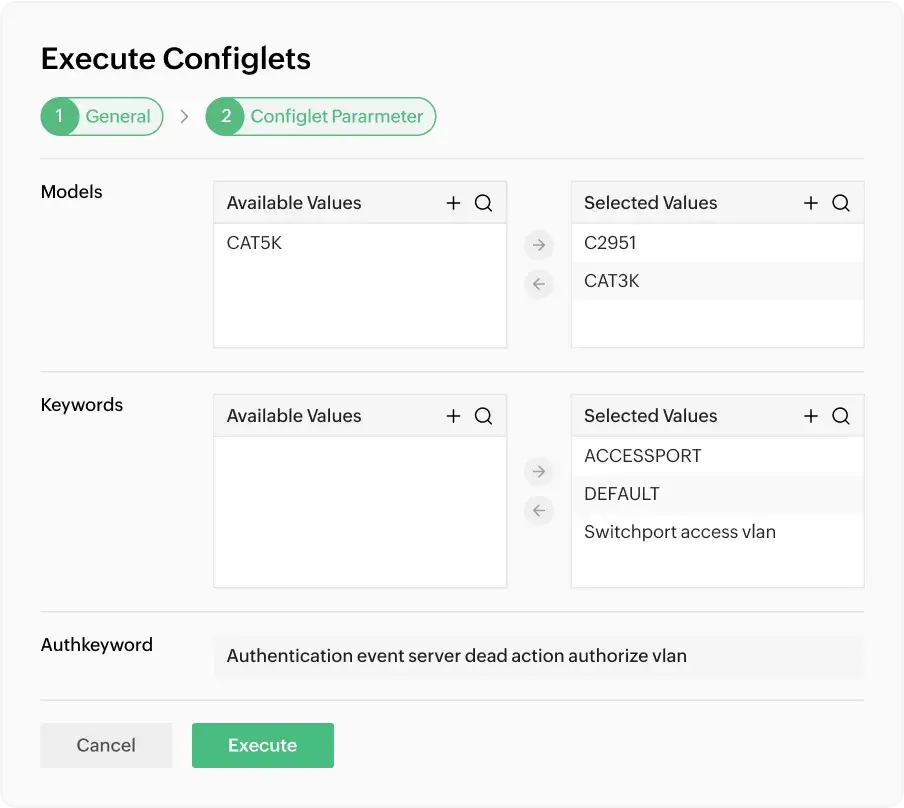This screenshot has height=808, width=904.
Task: Select Switchport access vlan keyword
Action: pos(717,532)
